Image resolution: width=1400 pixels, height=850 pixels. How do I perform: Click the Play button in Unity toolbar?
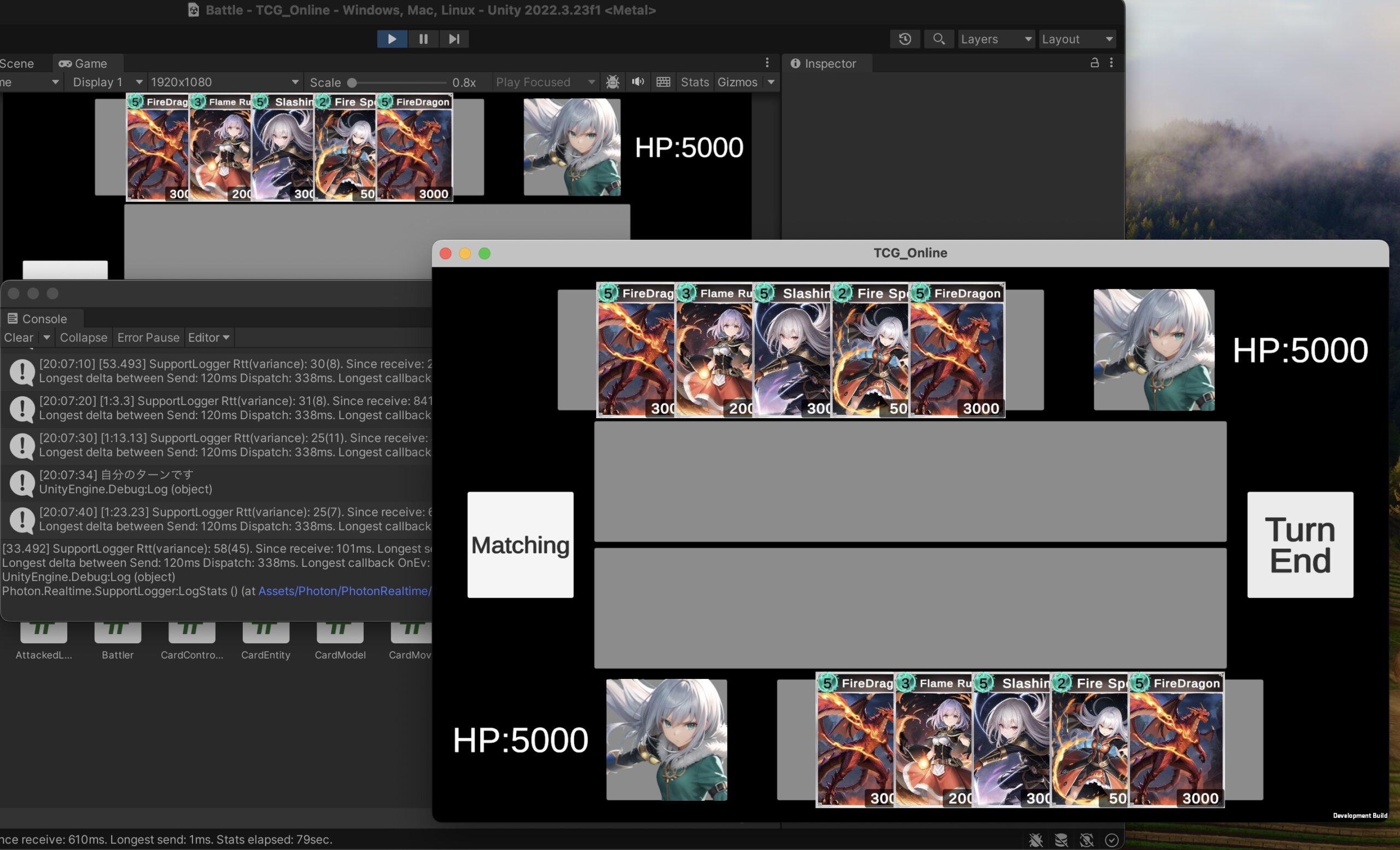[x=392, y=39]
